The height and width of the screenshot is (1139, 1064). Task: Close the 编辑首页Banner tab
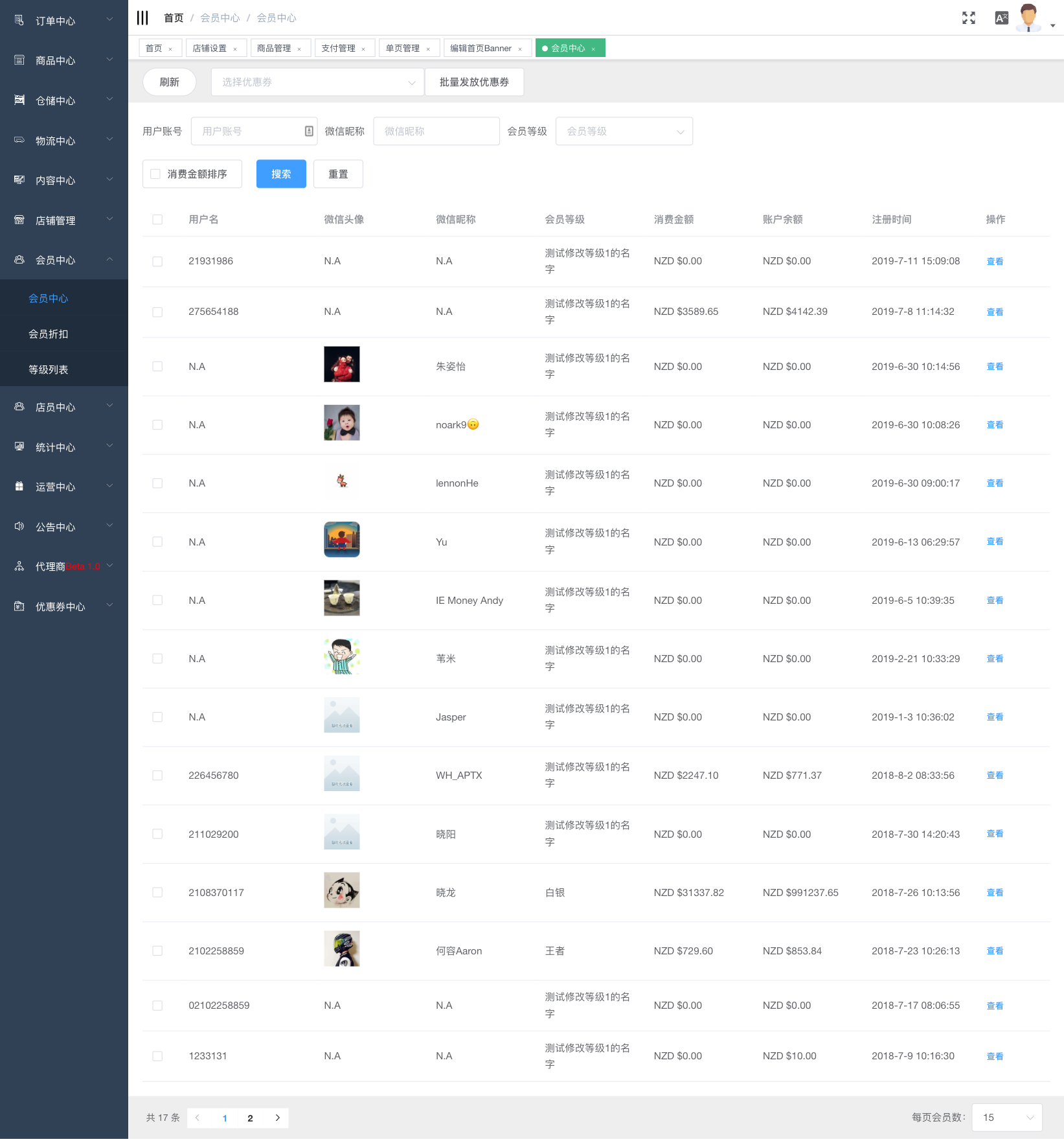[520, 49]
